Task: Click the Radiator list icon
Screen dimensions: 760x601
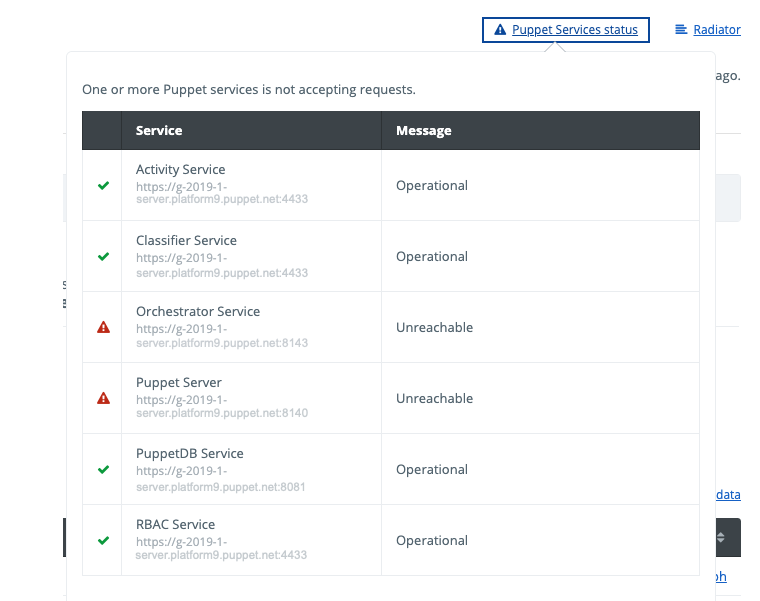Action: (x=681, y=30)
